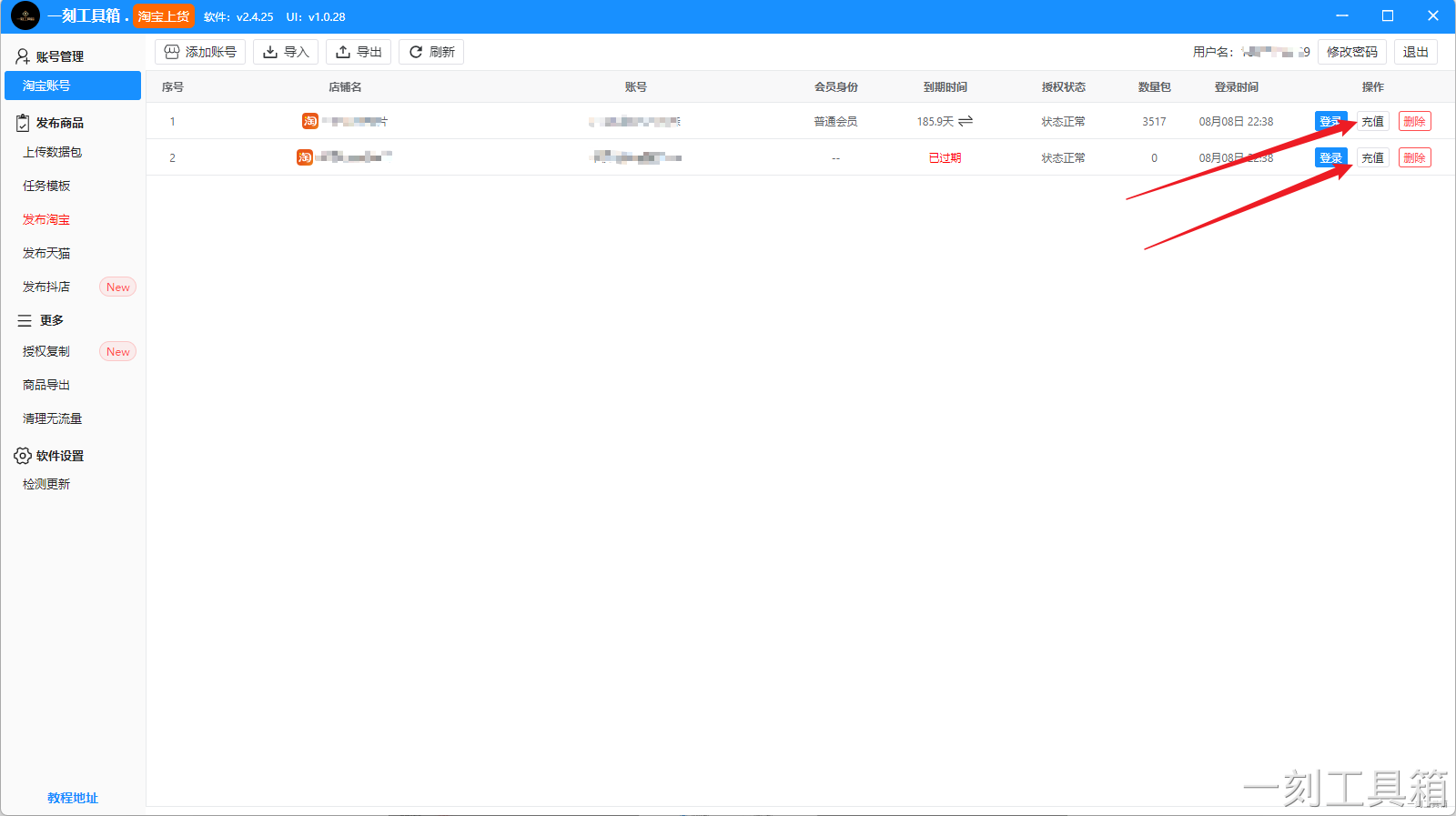Click the 退出 button
This screenshot has width=1456, height=816.
(1416, 52)
